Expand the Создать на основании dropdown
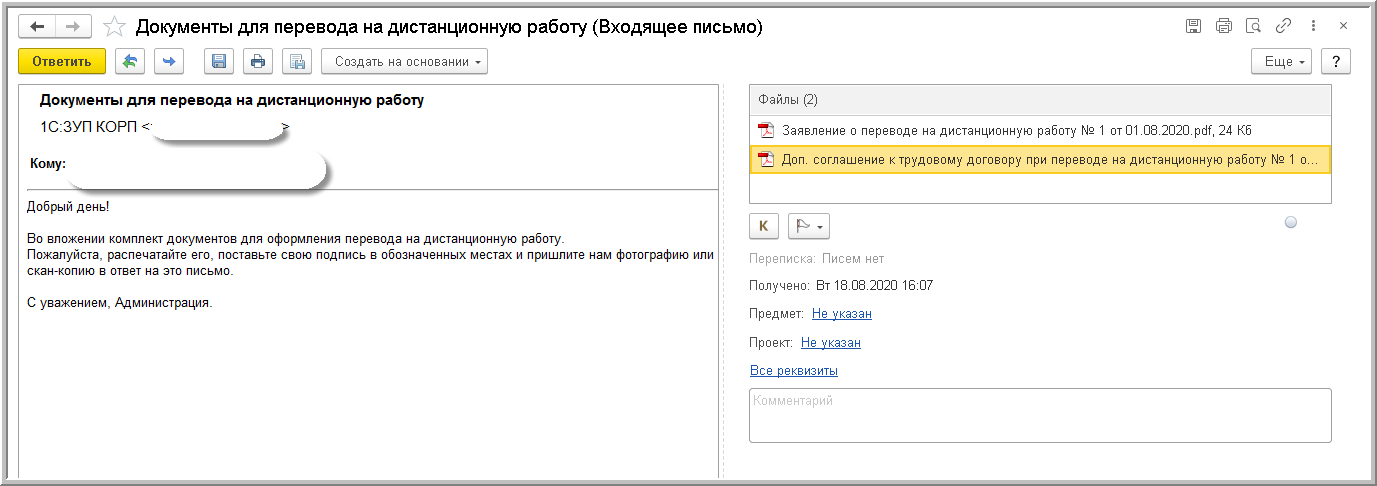The width and height of the screenshot is (1377, 486). point(404,62)
